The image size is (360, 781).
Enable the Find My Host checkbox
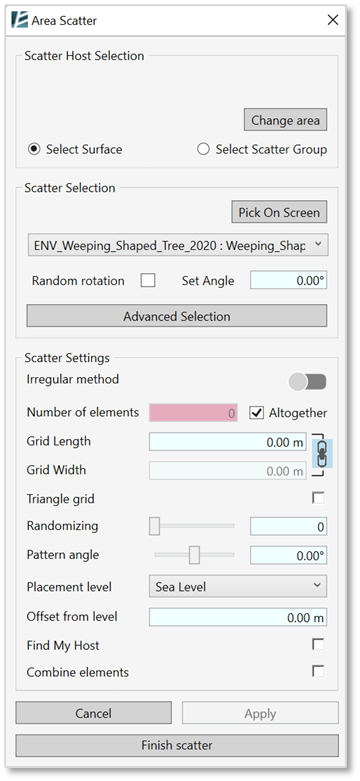click(x=318, y=645)
